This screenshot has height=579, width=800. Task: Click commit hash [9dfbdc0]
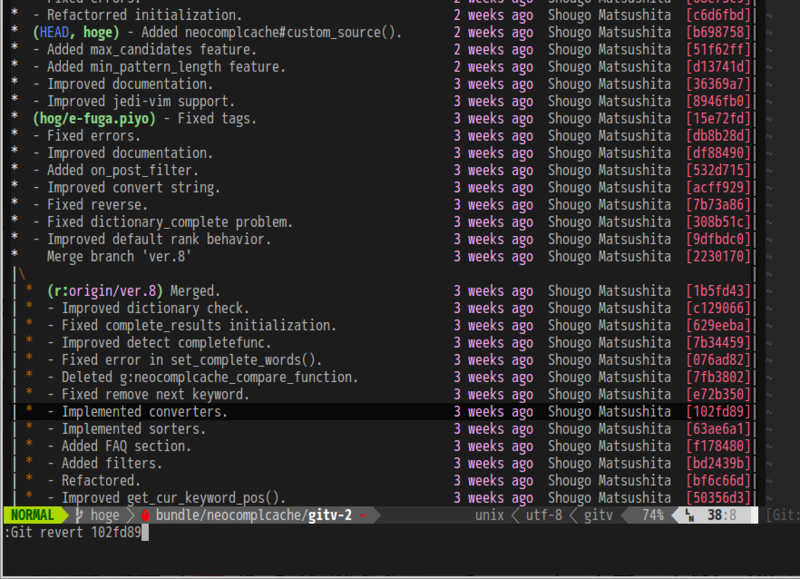(x=718, y=239)
